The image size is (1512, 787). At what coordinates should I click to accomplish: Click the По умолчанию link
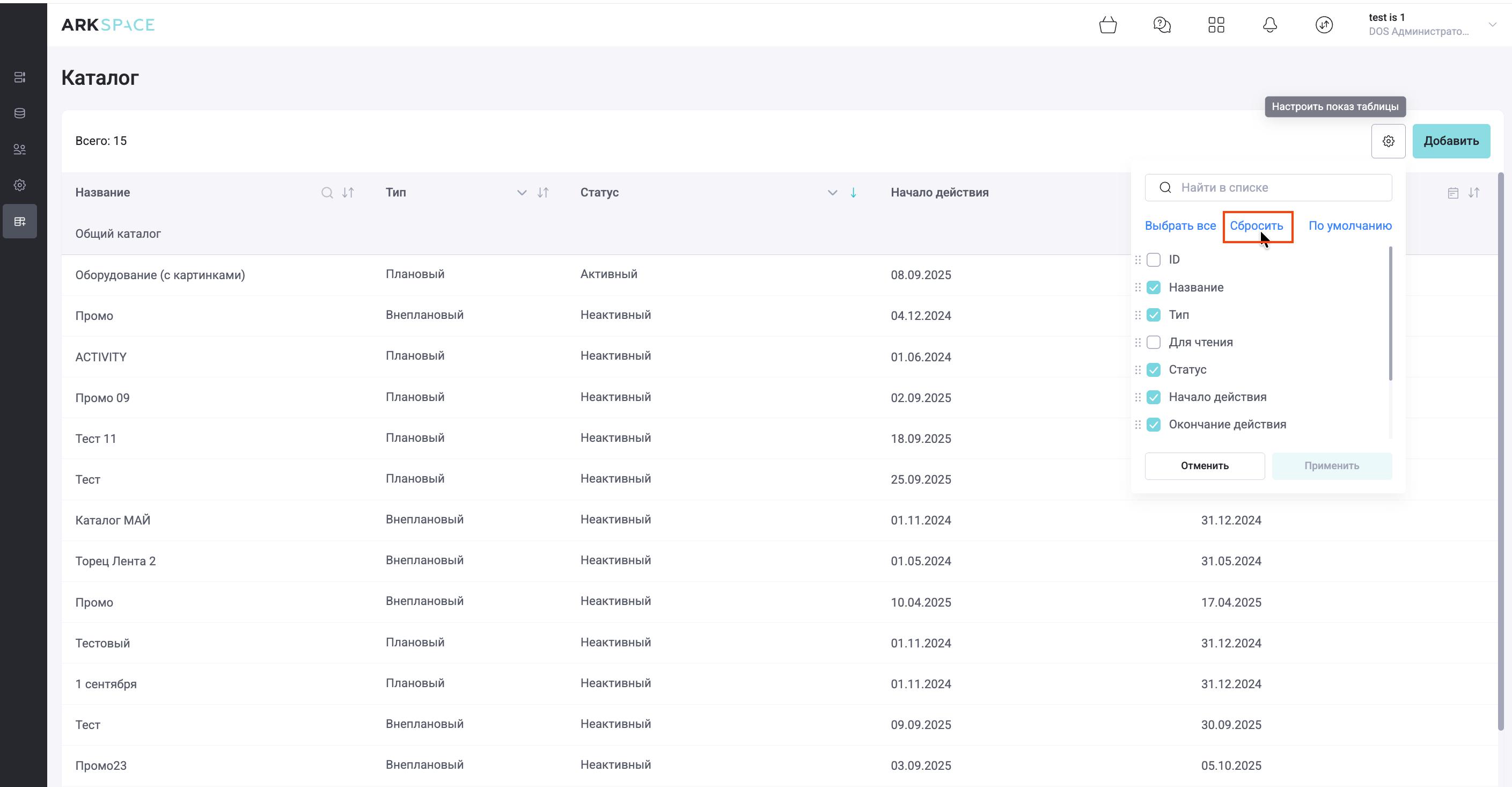click(1349, 225)
